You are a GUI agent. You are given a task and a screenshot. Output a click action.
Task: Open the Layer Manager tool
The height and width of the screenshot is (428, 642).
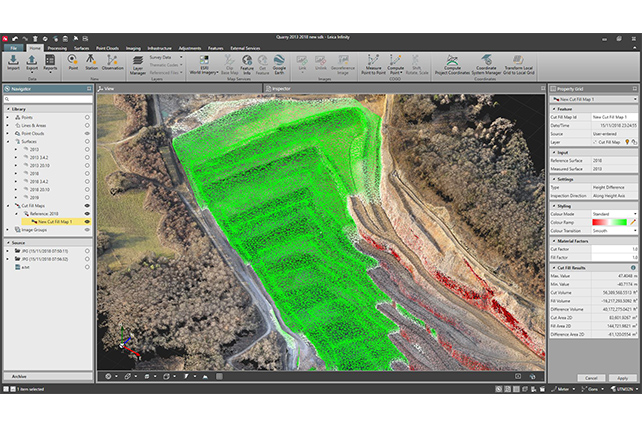[138, 66]
